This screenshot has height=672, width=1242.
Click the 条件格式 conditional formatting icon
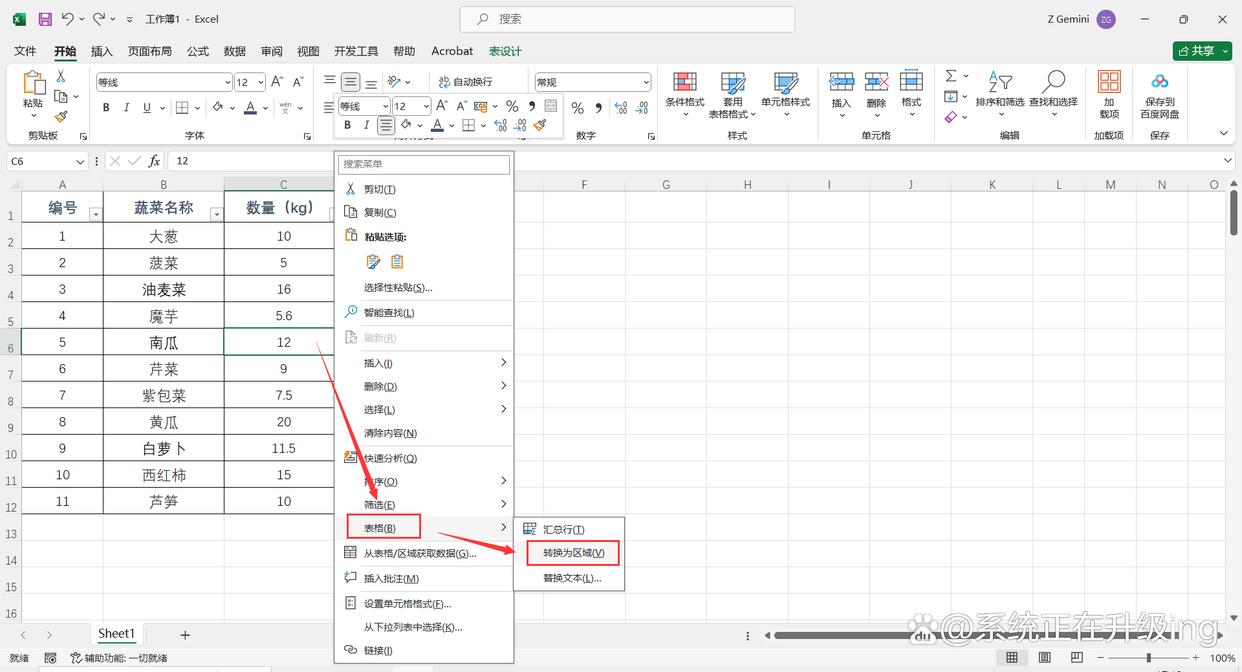pyautogui.click(x=685, y=82)
